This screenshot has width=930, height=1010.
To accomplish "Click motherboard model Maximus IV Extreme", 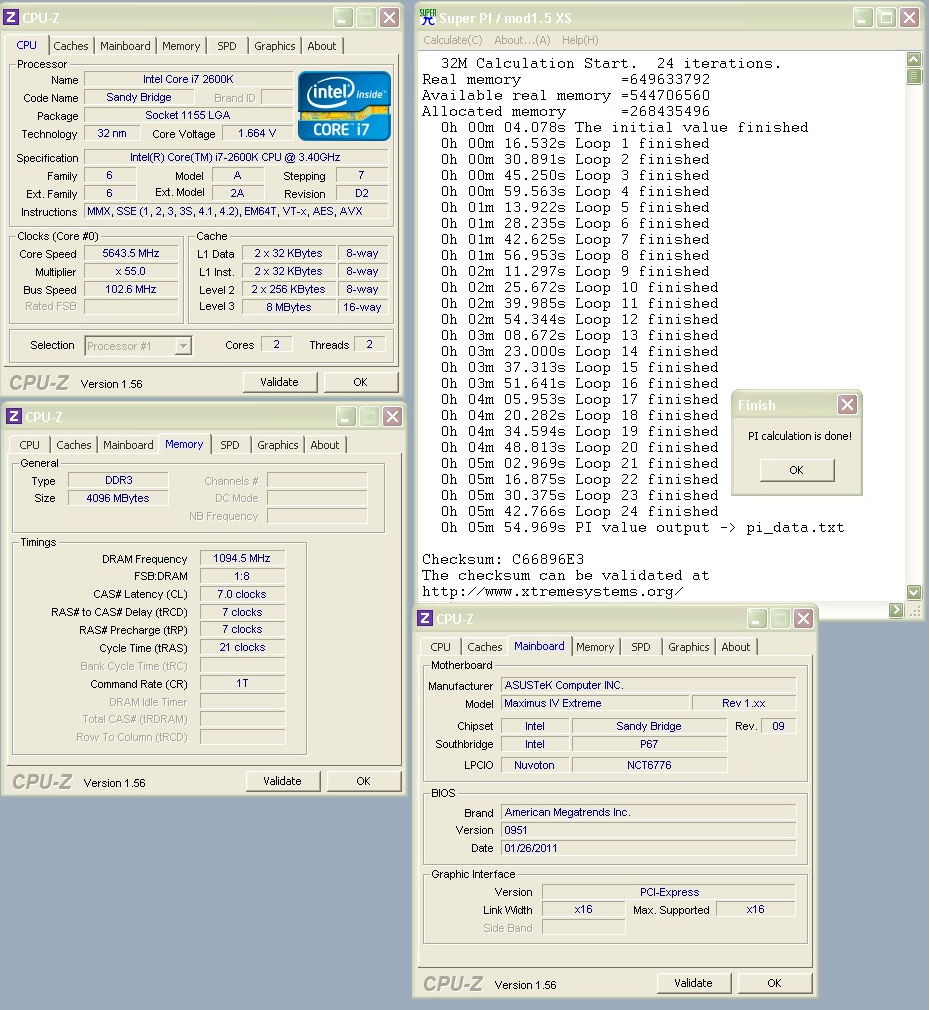I will point(594,703).
